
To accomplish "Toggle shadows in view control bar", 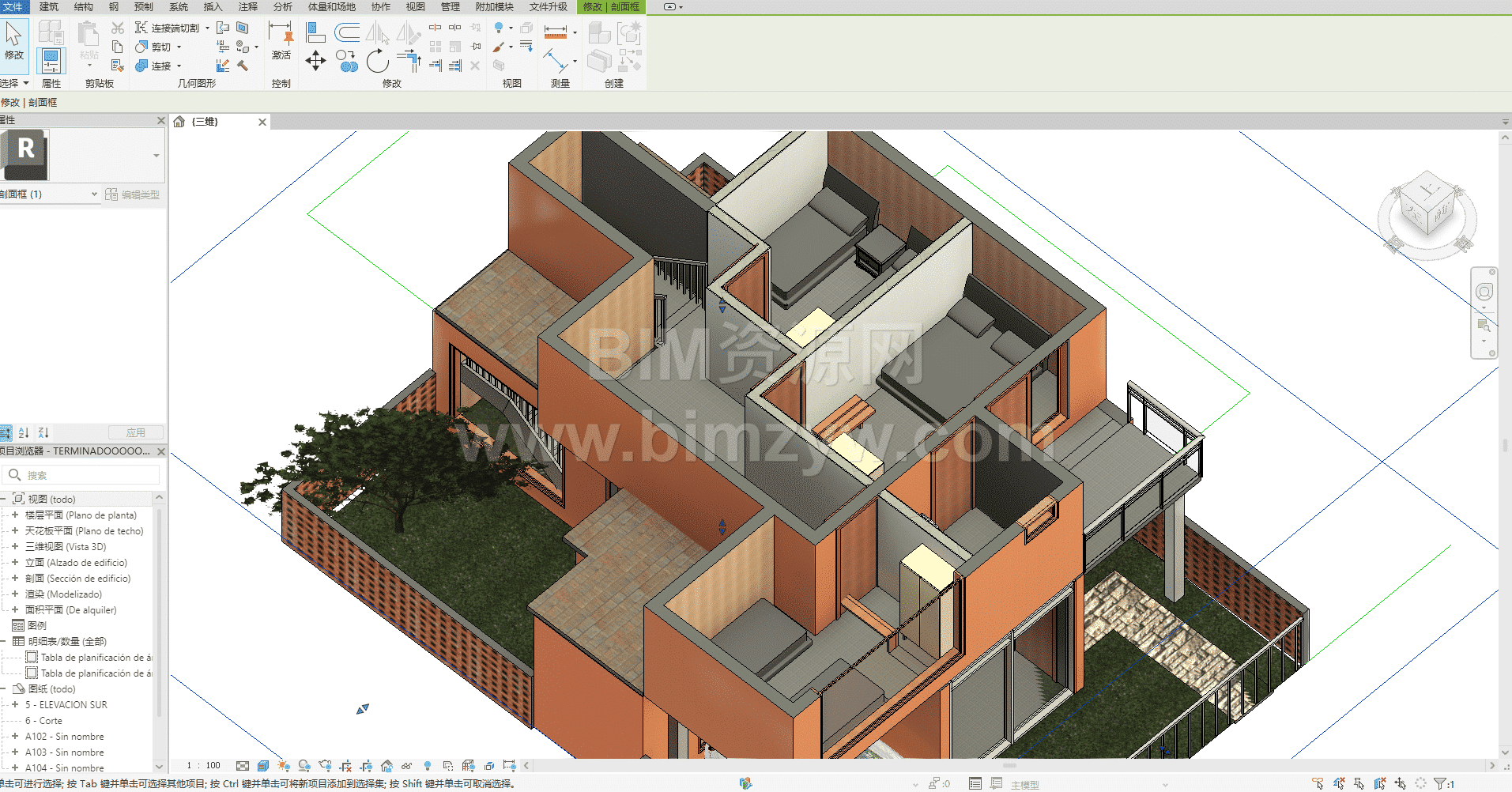I will 304,765.
